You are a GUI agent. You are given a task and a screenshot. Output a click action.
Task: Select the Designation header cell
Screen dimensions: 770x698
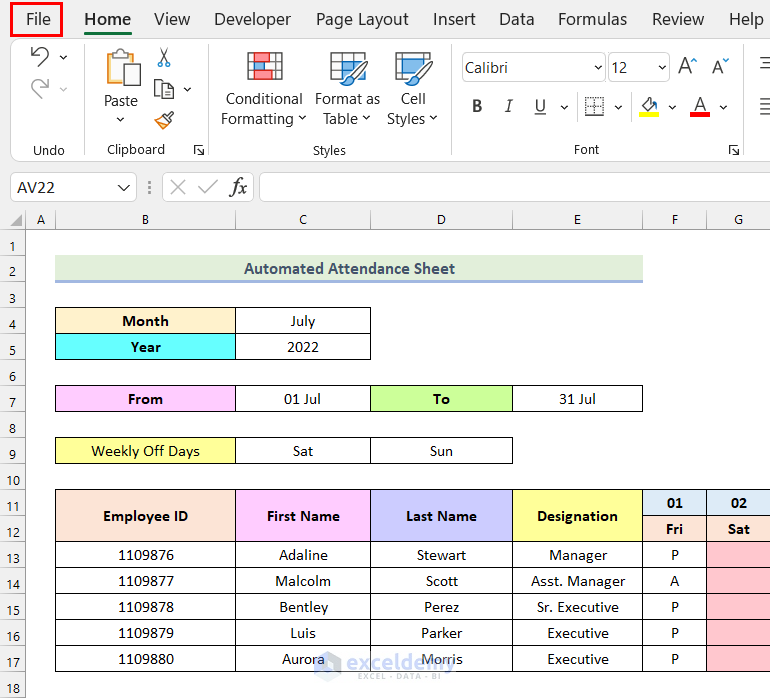[577, 516]
